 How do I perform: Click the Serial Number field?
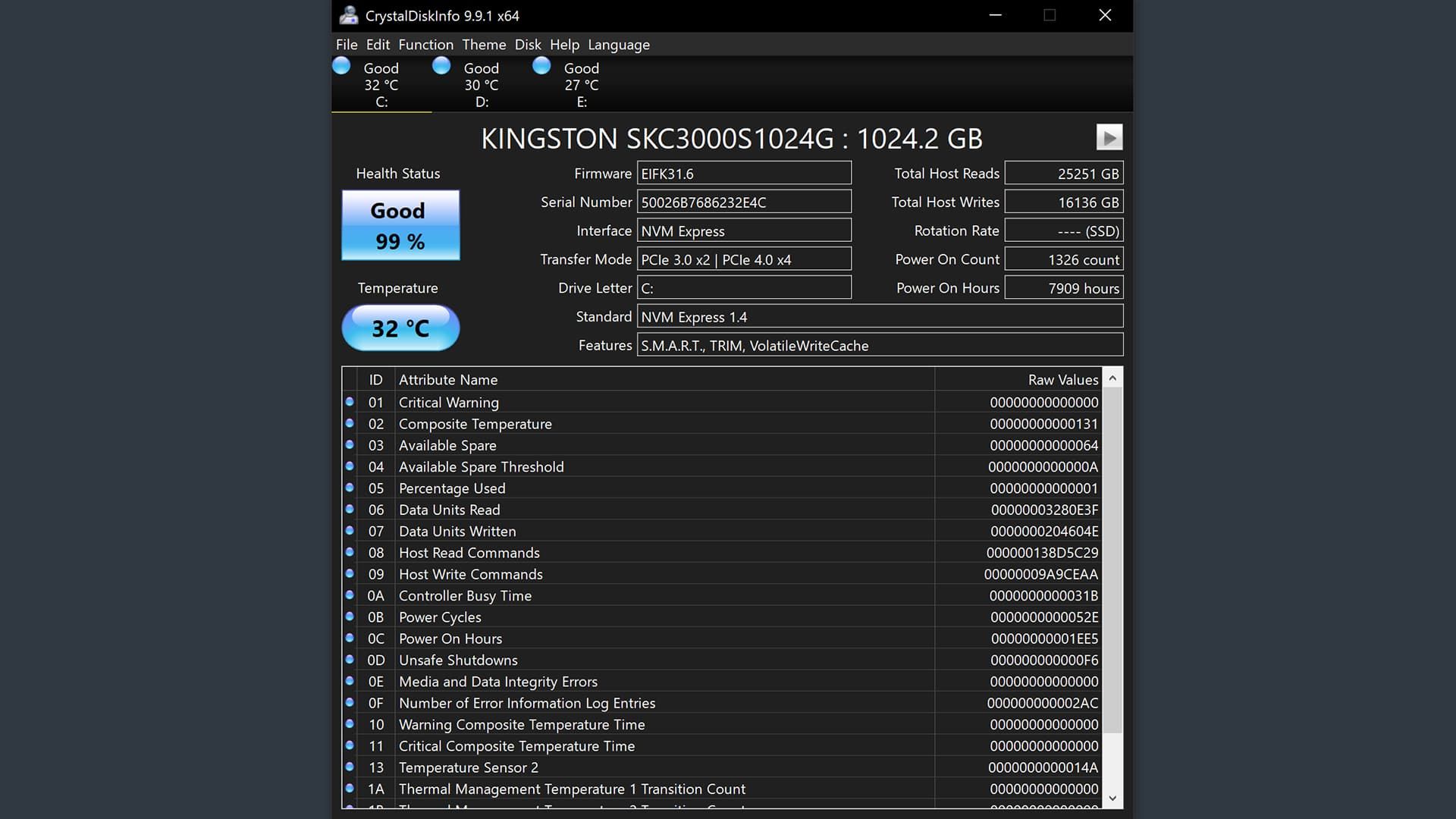[x=744, y=202]
